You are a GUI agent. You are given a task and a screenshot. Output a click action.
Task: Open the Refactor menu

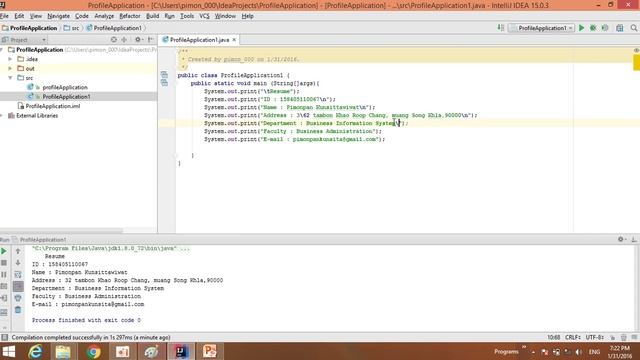(130, 16)
